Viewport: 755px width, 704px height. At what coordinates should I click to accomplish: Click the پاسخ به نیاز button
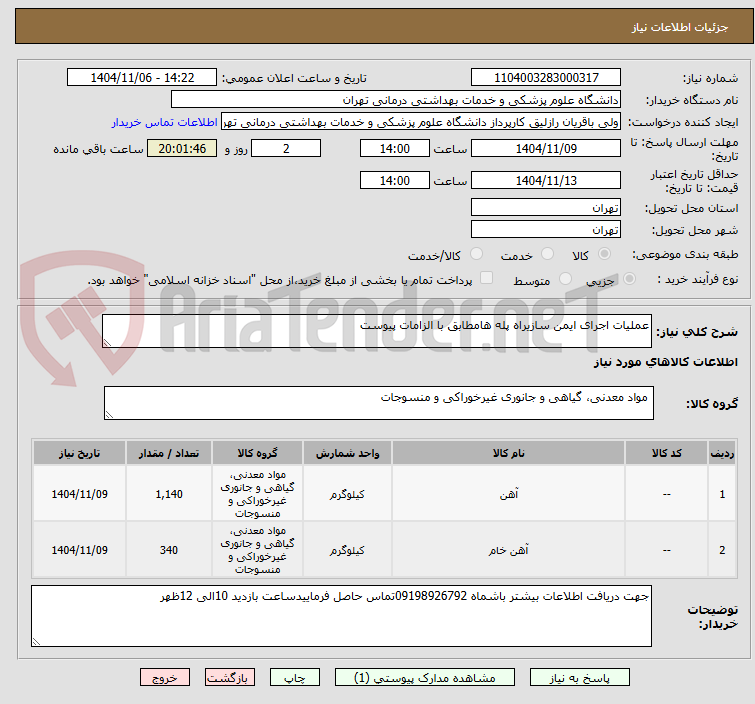tap(579, 678)
